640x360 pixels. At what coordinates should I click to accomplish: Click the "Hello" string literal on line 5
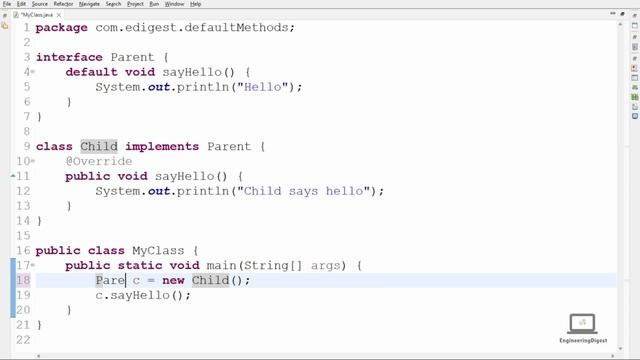point(263,87)
